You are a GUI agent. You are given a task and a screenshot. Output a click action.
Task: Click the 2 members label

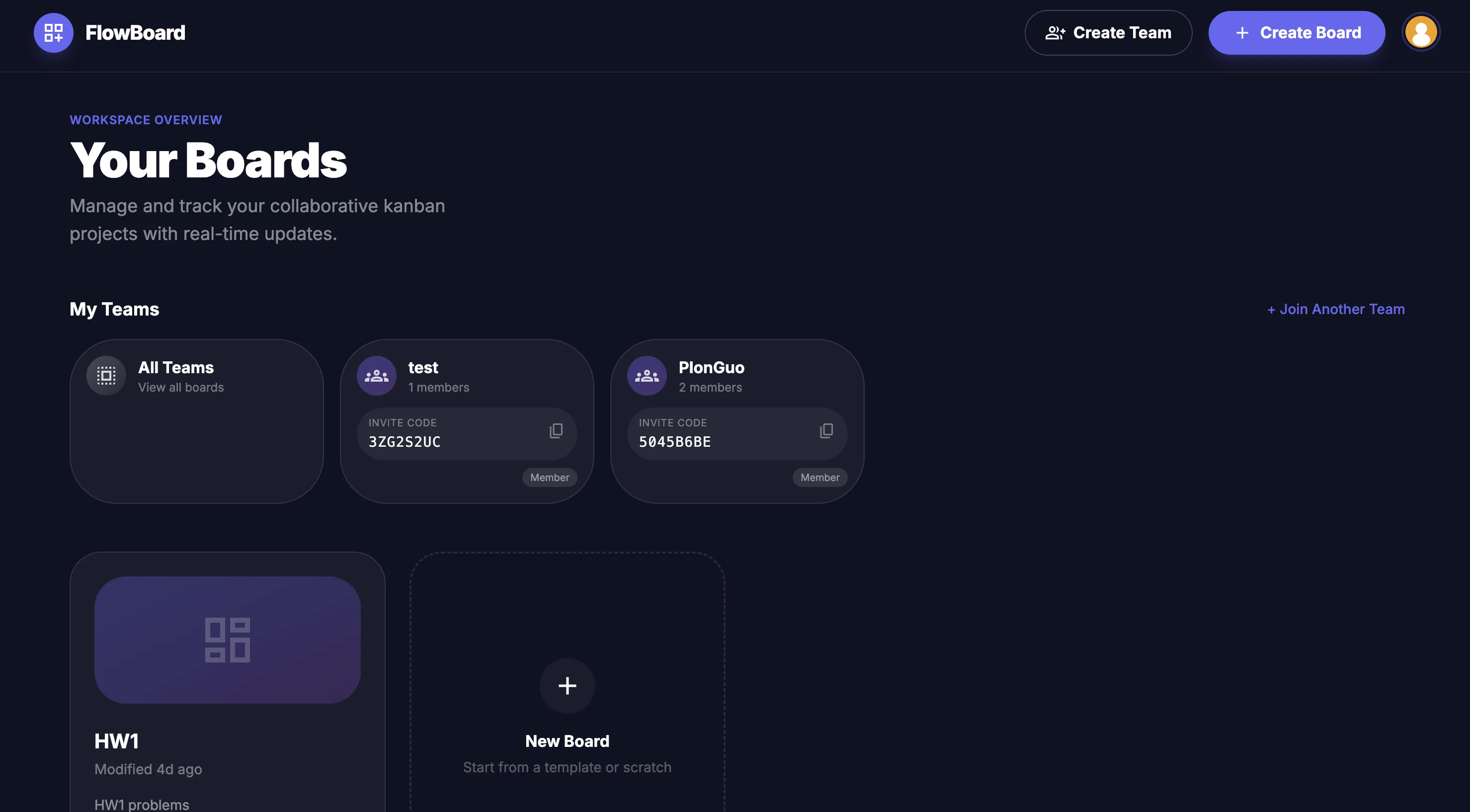[711, 388]
